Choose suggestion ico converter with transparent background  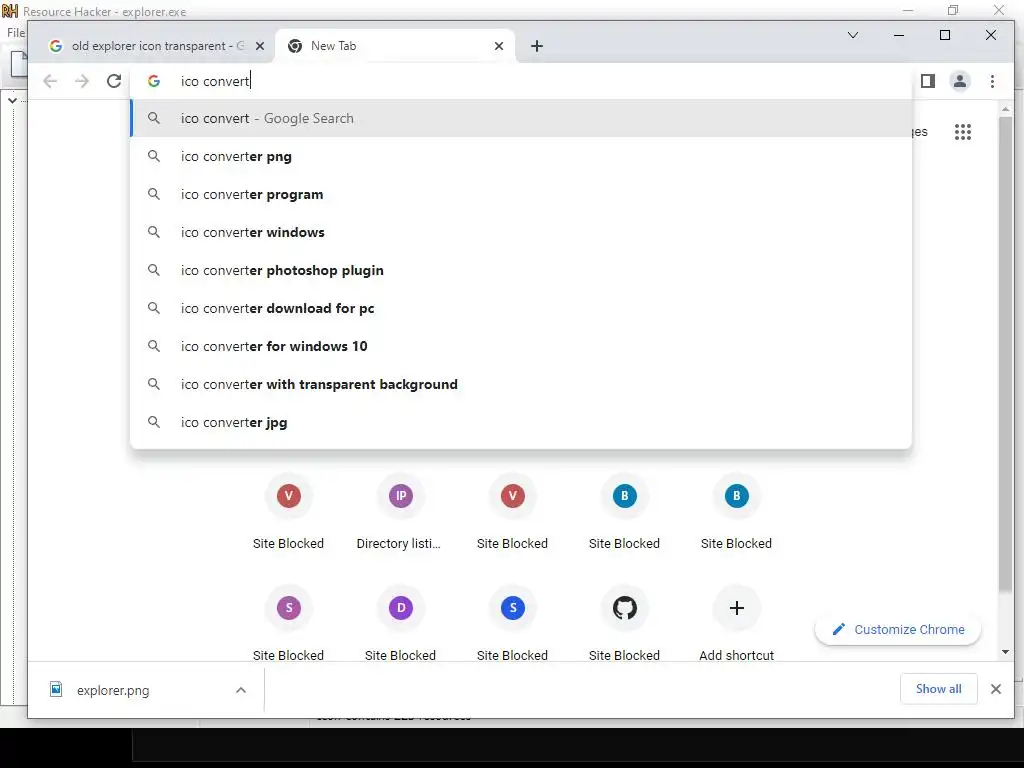click(521, 384)
